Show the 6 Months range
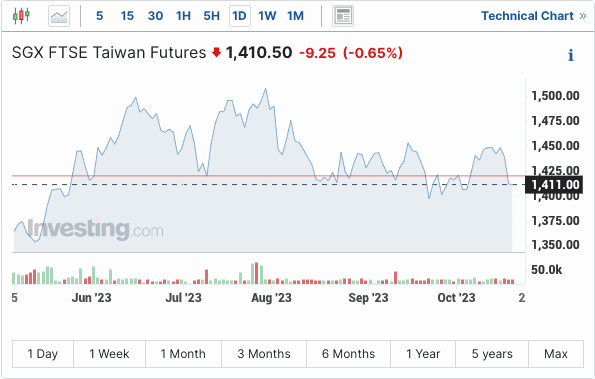 tap(348, 354)
